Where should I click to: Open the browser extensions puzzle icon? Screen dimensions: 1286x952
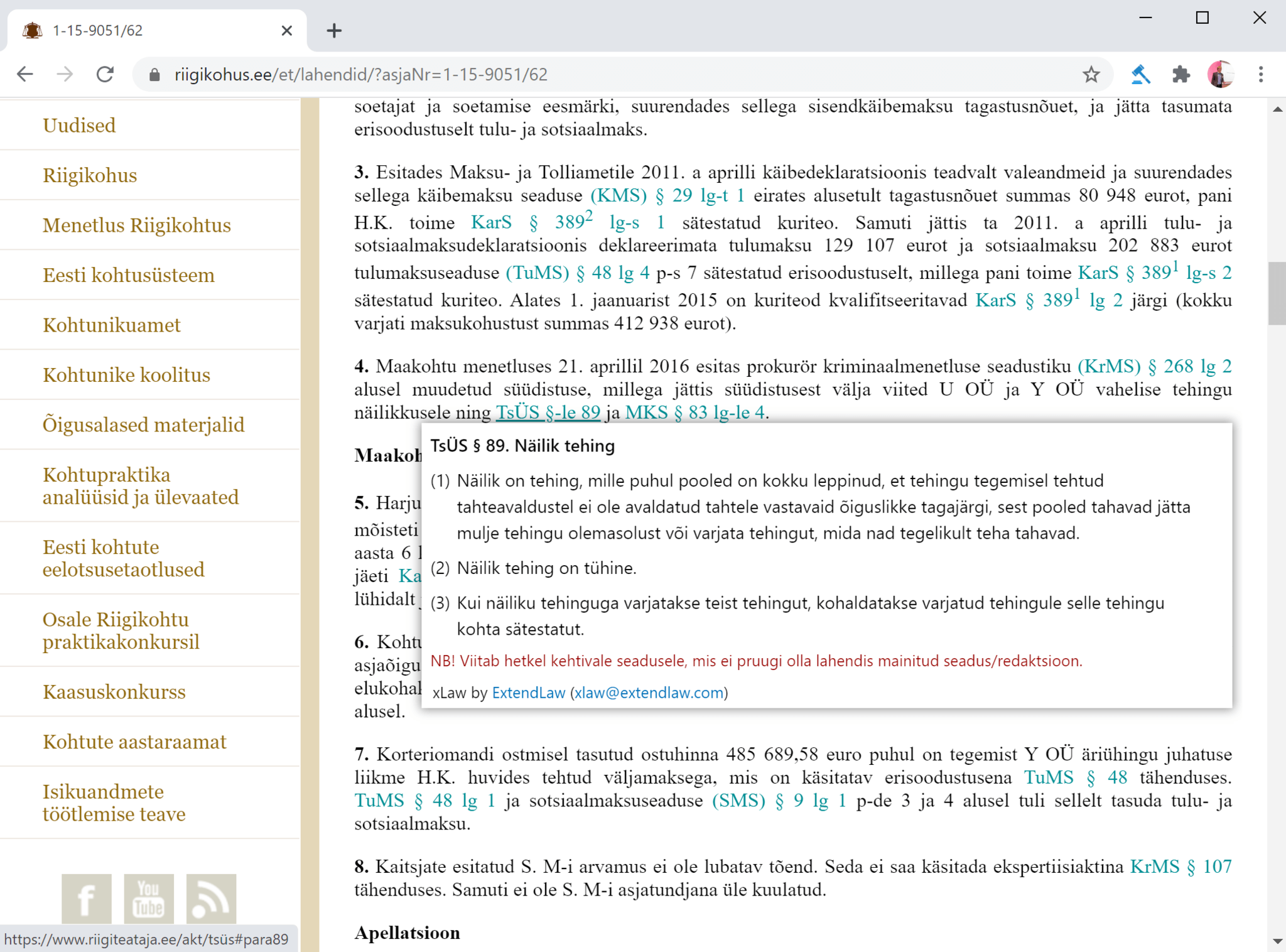pyautogui.click(x=1181, y=75)
